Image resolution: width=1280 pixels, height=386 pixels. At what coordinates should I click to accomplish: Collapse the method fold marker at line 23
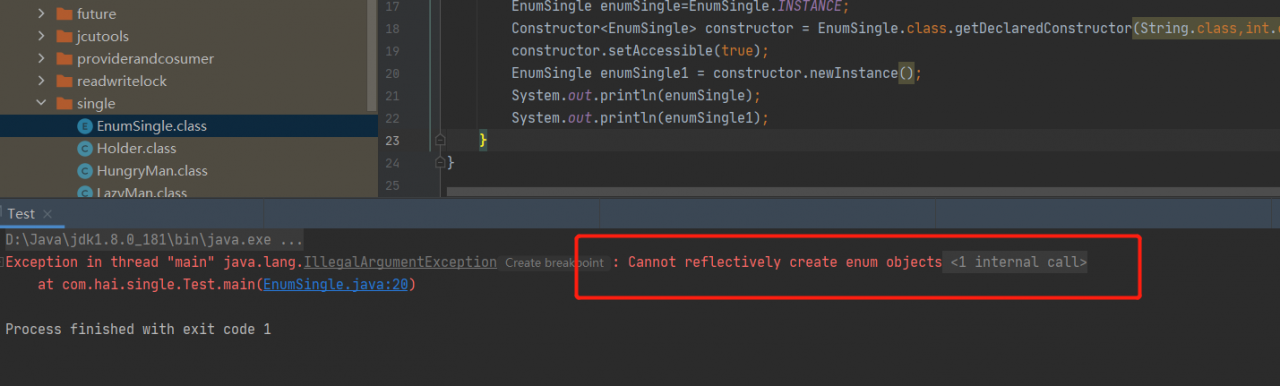439,140
